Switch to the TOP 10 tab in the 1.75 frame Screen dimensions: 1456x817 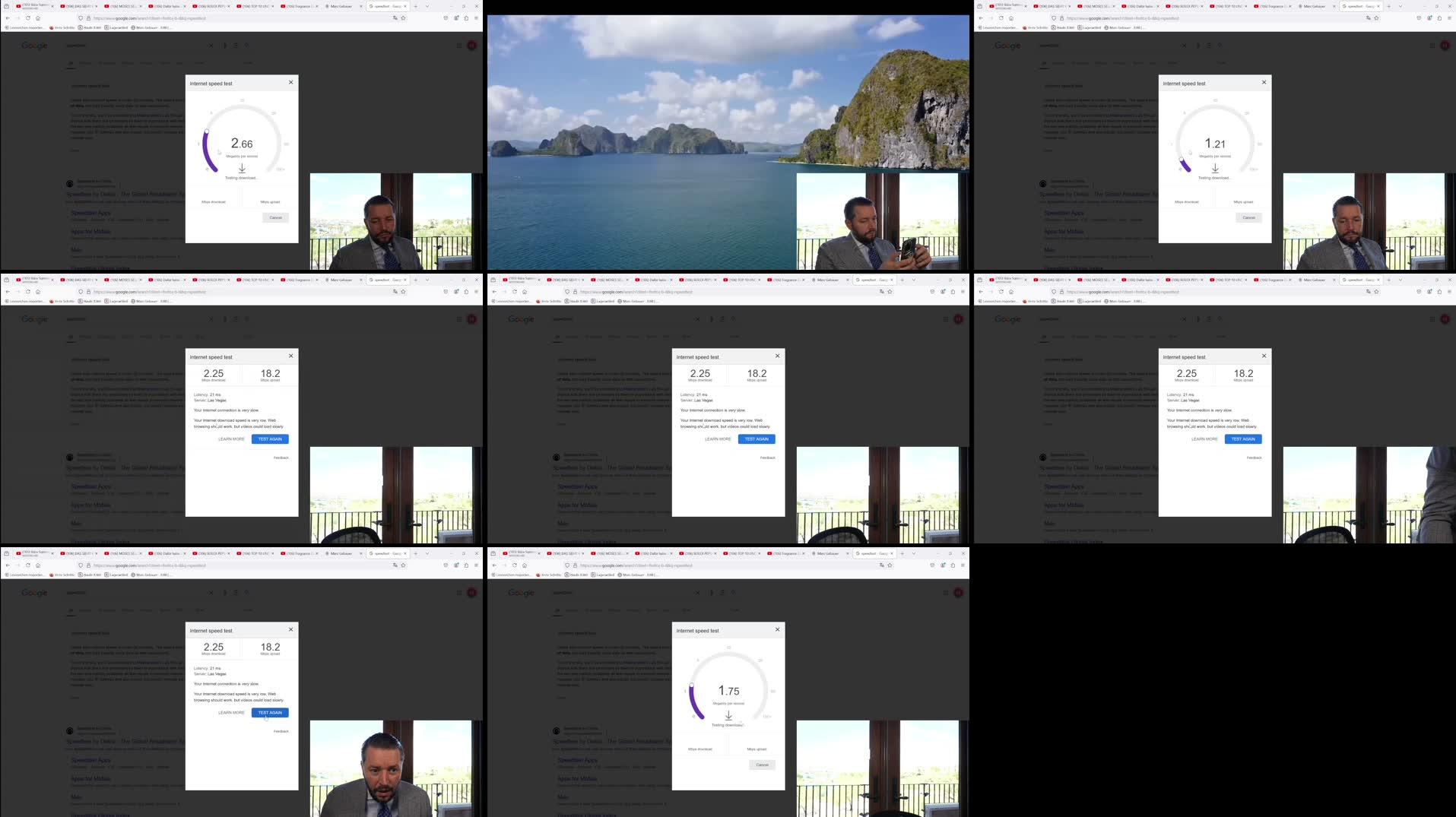[x=743, y=553]
